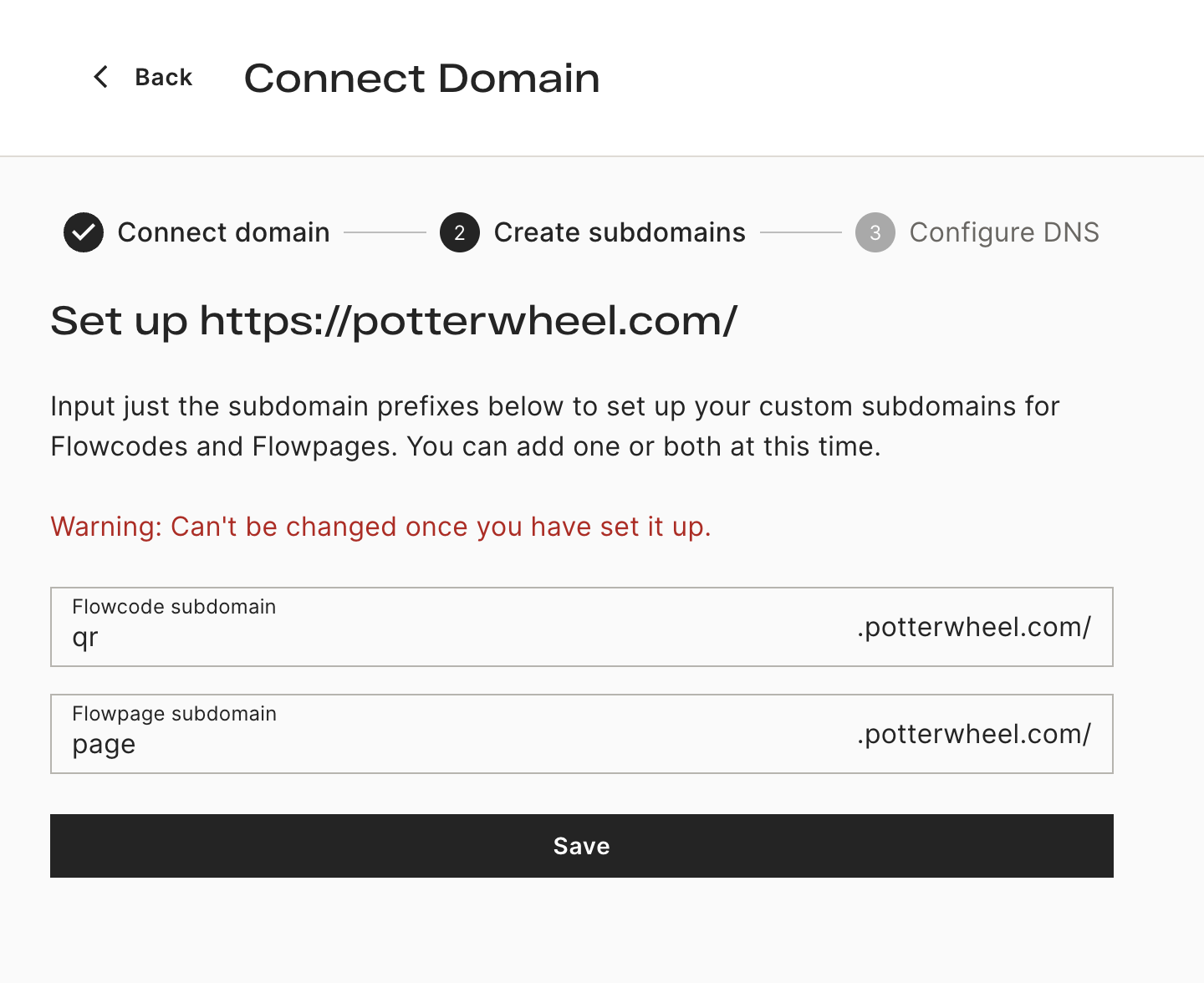Focus the Flowcode subdomain input field
Image resolution: width=1204 pixels, height=983 pixels.
582,627
